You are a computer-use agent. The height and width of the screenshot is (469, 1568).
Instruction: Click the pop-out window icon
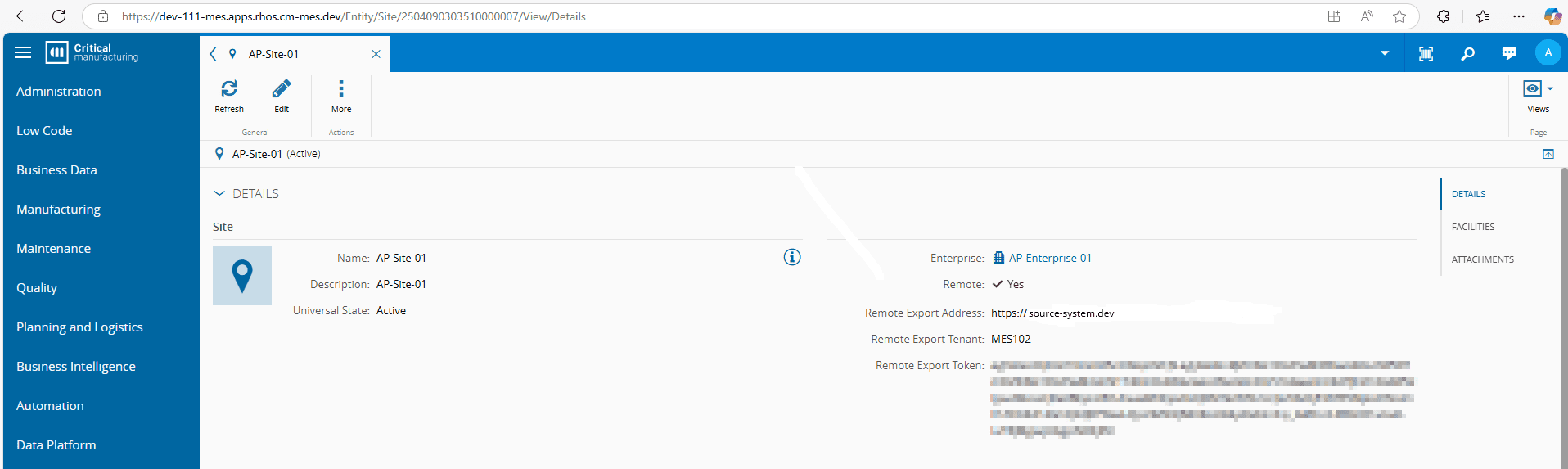(x=1548, y=154)
